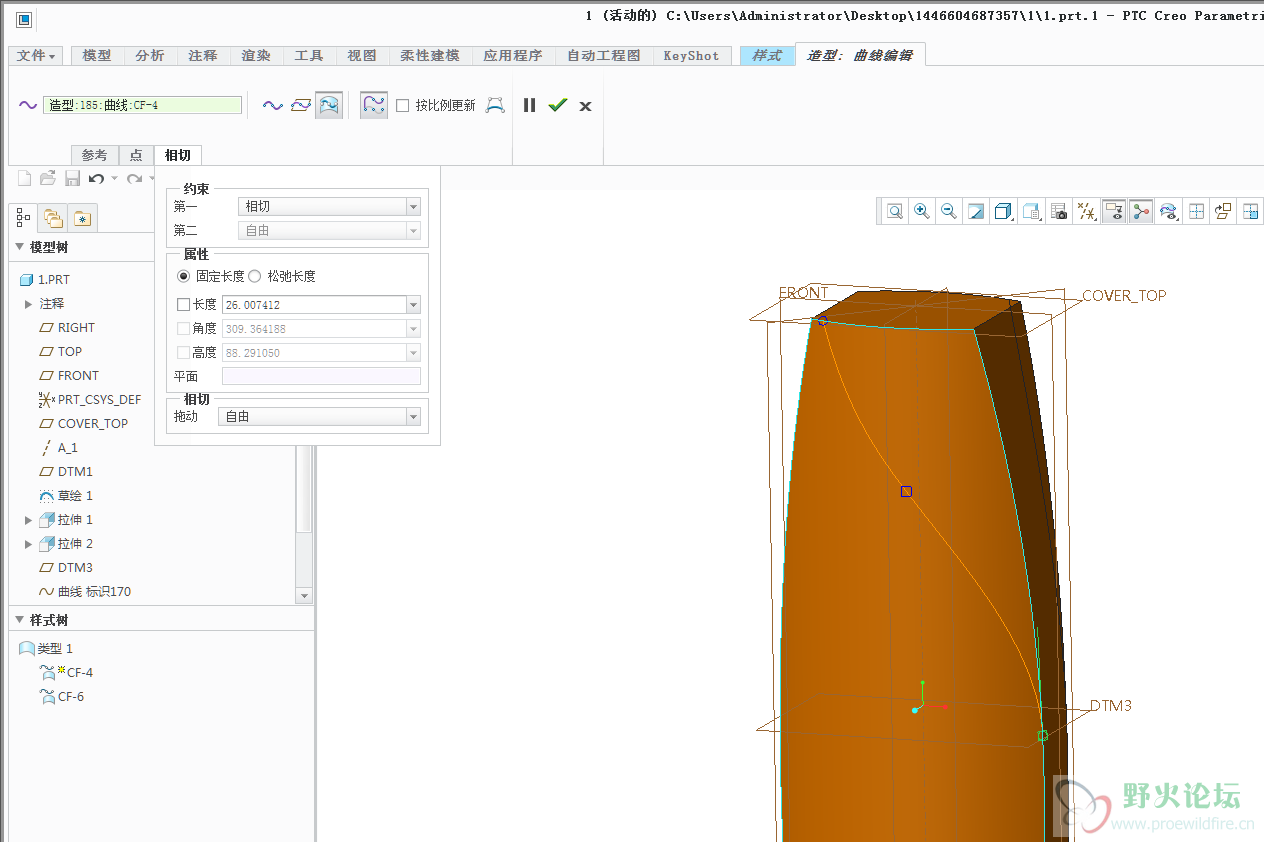Click the curve name field CF-4
This screenshot has width=1264, height=842.
142,105
